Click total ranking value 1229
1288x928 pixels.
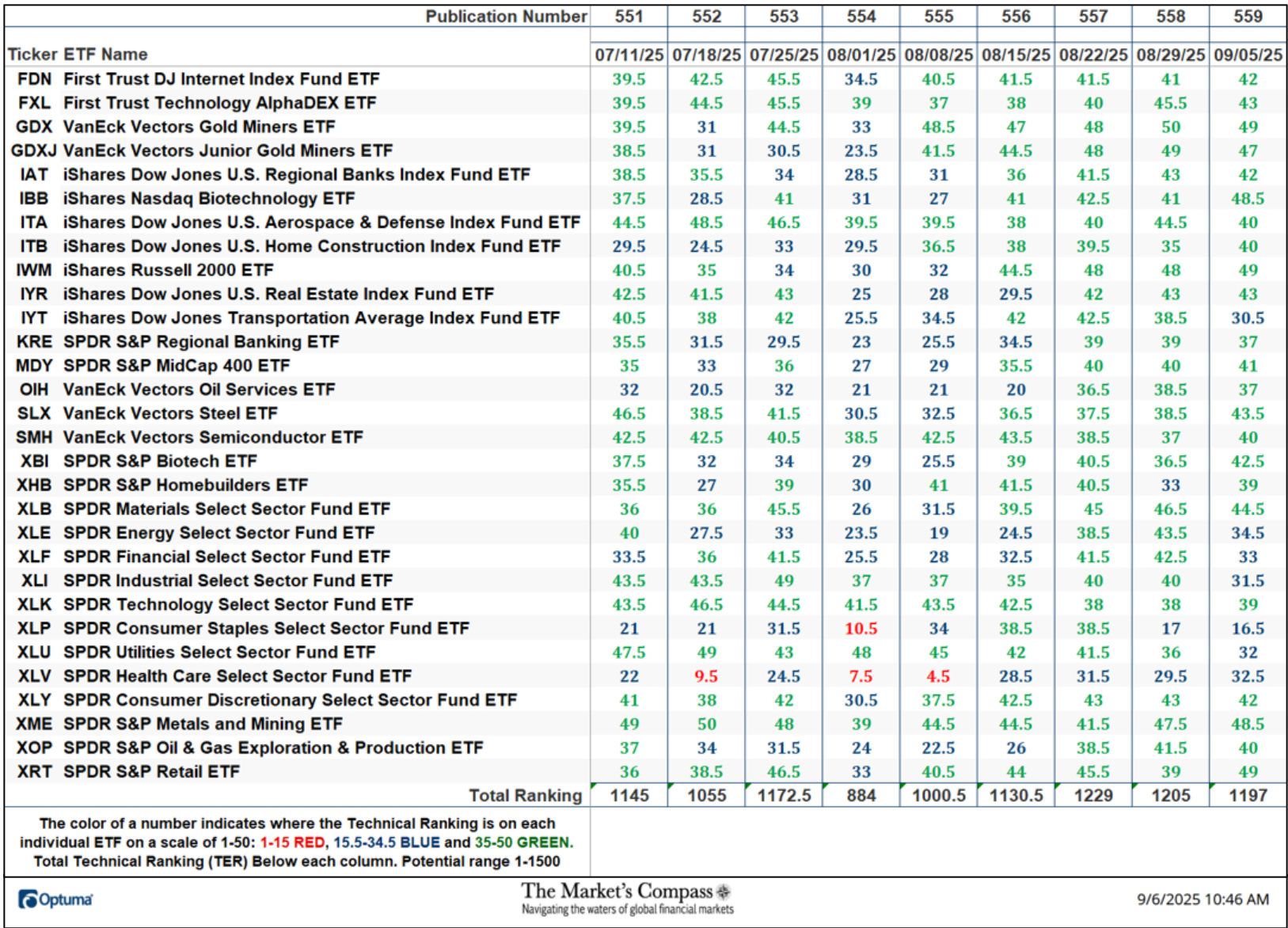pyautogui.click(x=1093, y=796)
